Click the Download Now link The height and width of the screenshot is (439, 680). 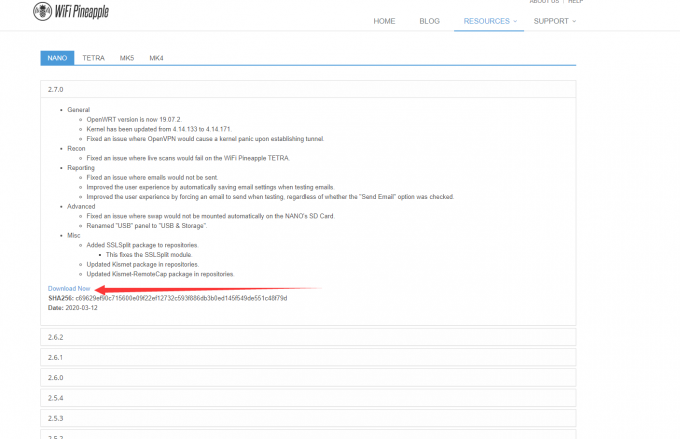tap(69, 288)
